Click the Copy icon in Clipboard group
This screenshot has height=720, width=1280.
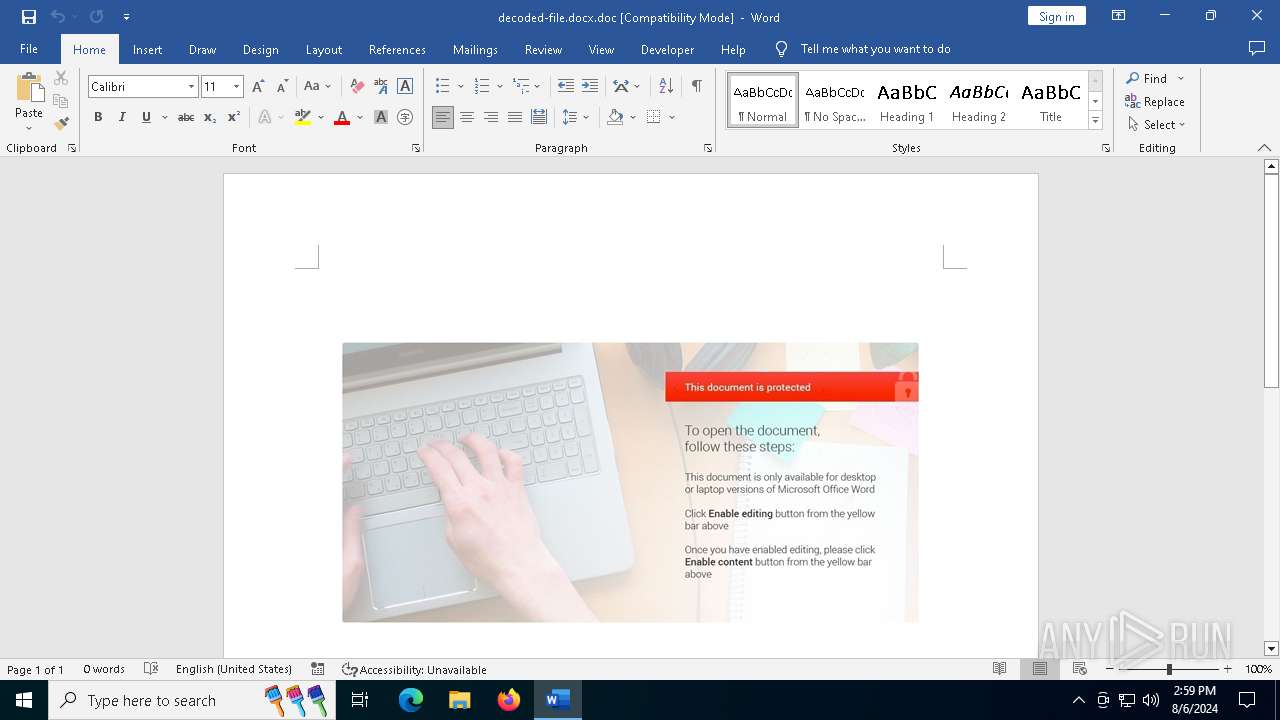[61, 101]
